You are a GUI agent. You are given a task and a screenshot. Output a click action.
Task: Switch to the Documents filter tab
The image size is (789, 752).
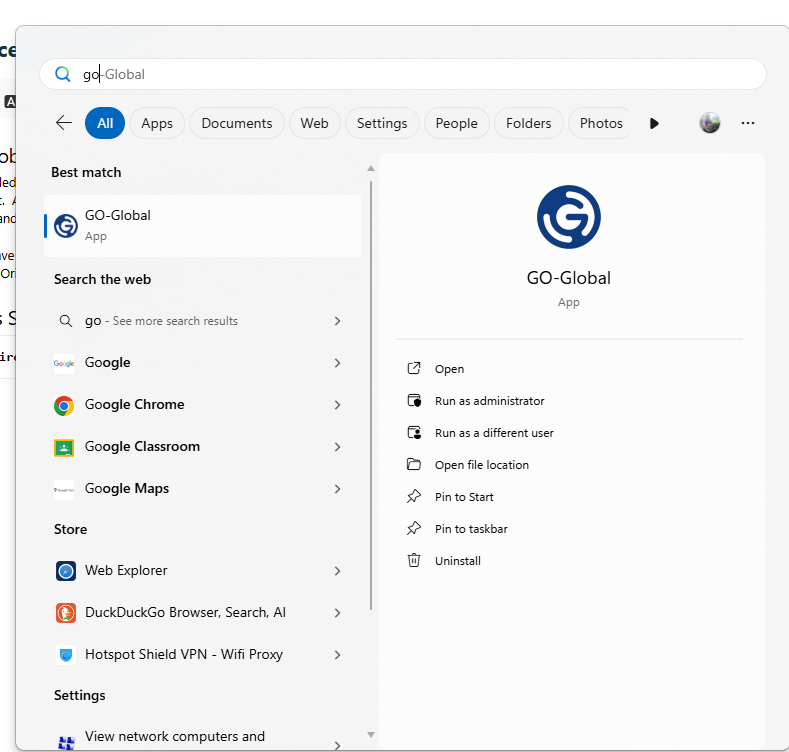coord(236,123)
